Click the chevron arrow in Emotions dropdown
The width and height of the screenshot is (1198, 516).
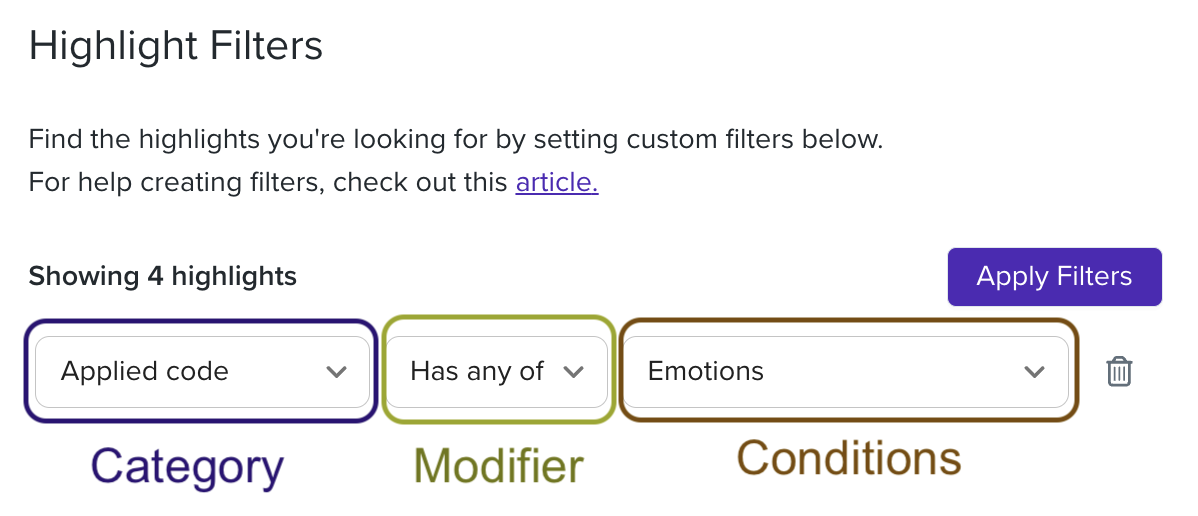(1034, 372)
